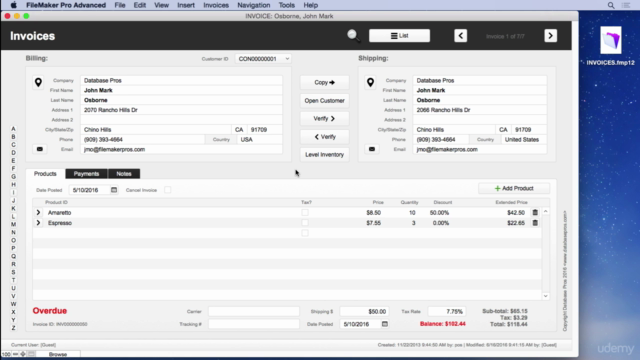Delete the Amaretto line item
The height and width of the screenshot is (360, 640).
click(535, 212)
